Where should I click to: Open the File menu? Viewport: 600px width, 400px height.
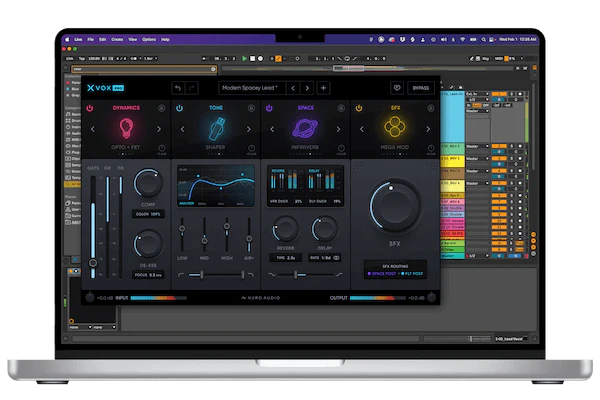click(x=91, y=39)
